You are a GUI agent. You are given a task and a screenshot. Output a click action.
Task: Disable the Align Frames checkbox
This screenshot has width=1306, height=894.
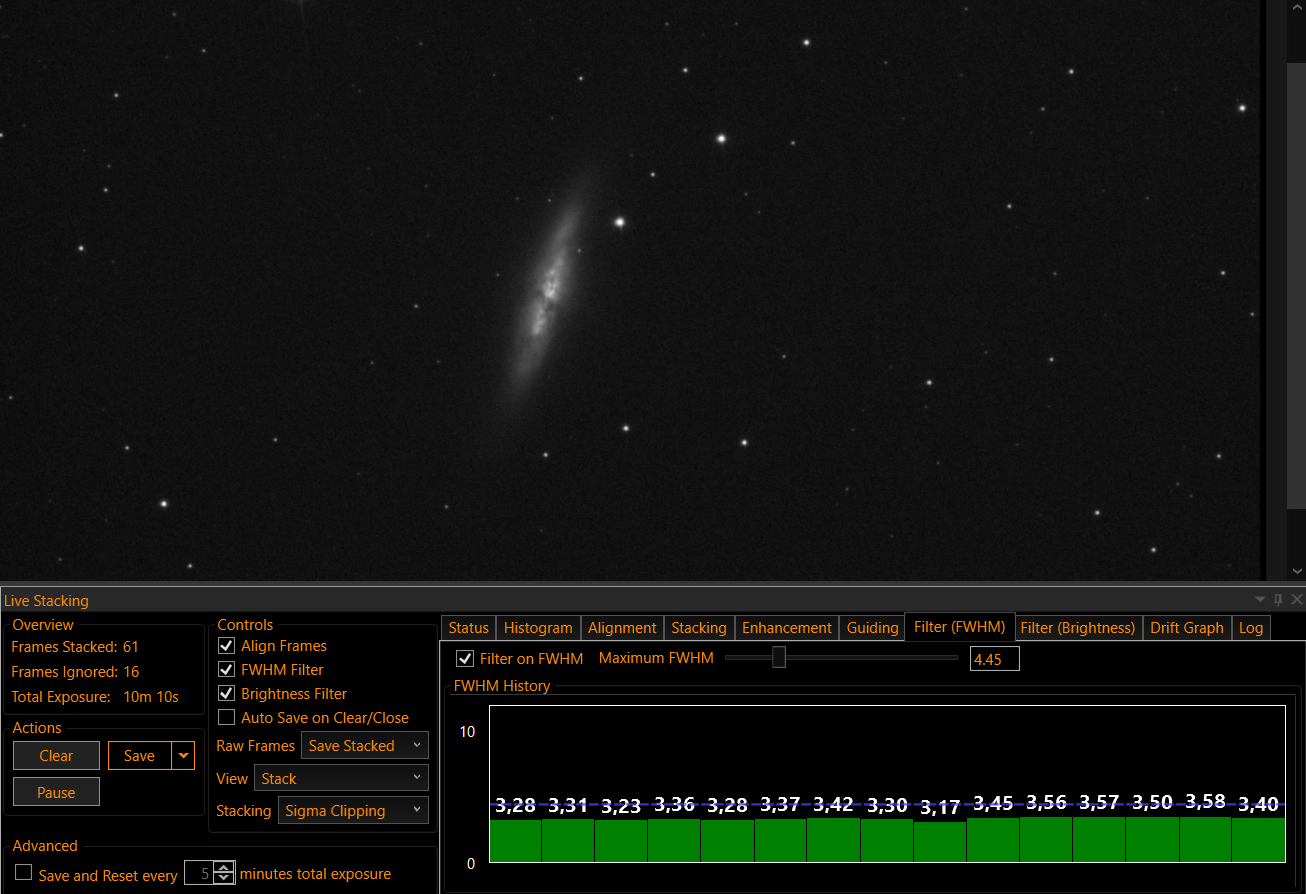[226, 646]
